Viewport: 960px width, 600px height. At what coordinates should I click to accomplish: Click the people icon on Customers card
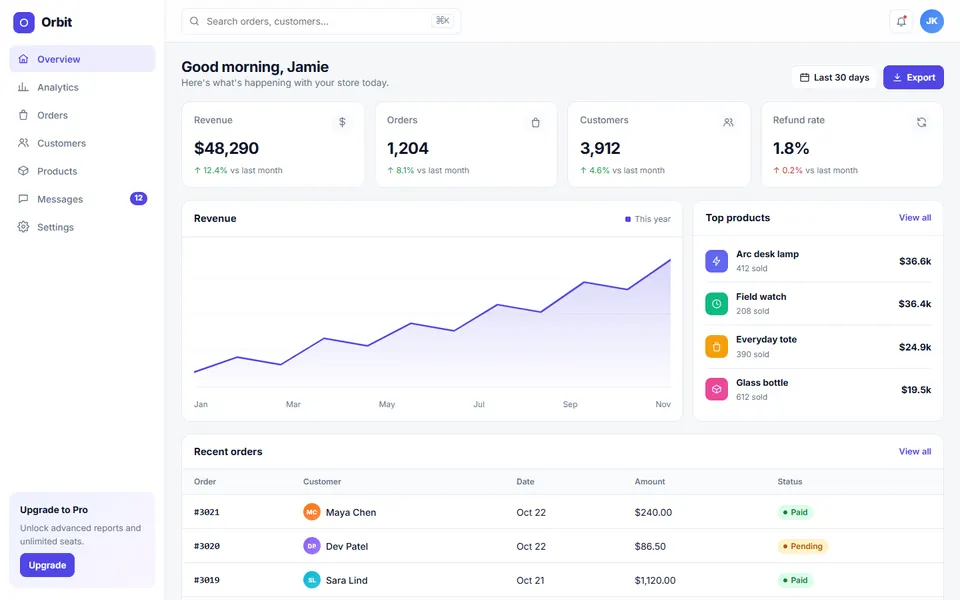click(x=728, y=122)
